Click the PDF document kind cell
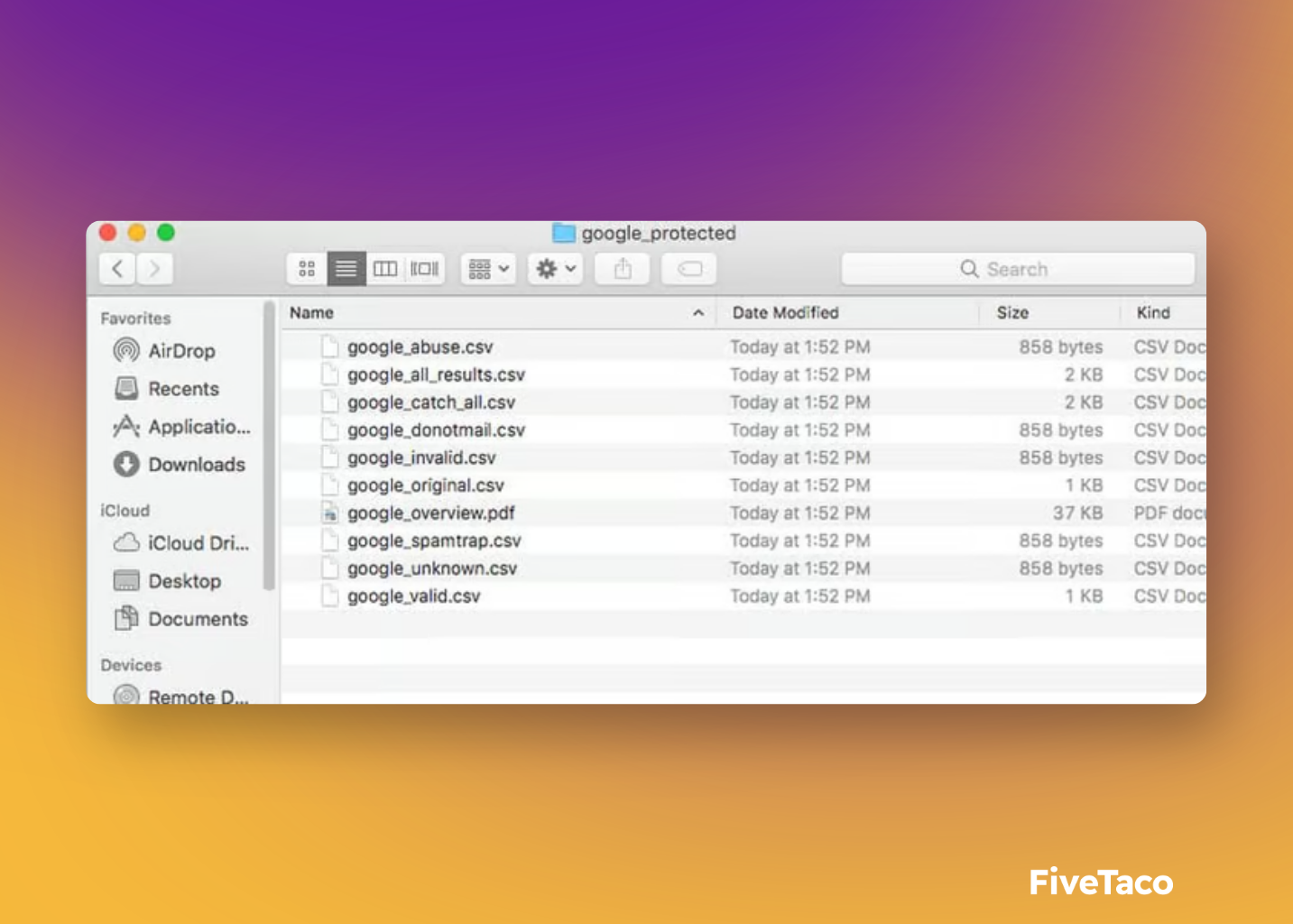Image resolution: width=1293 pixels, height=924 pixels. [1169, 513]
